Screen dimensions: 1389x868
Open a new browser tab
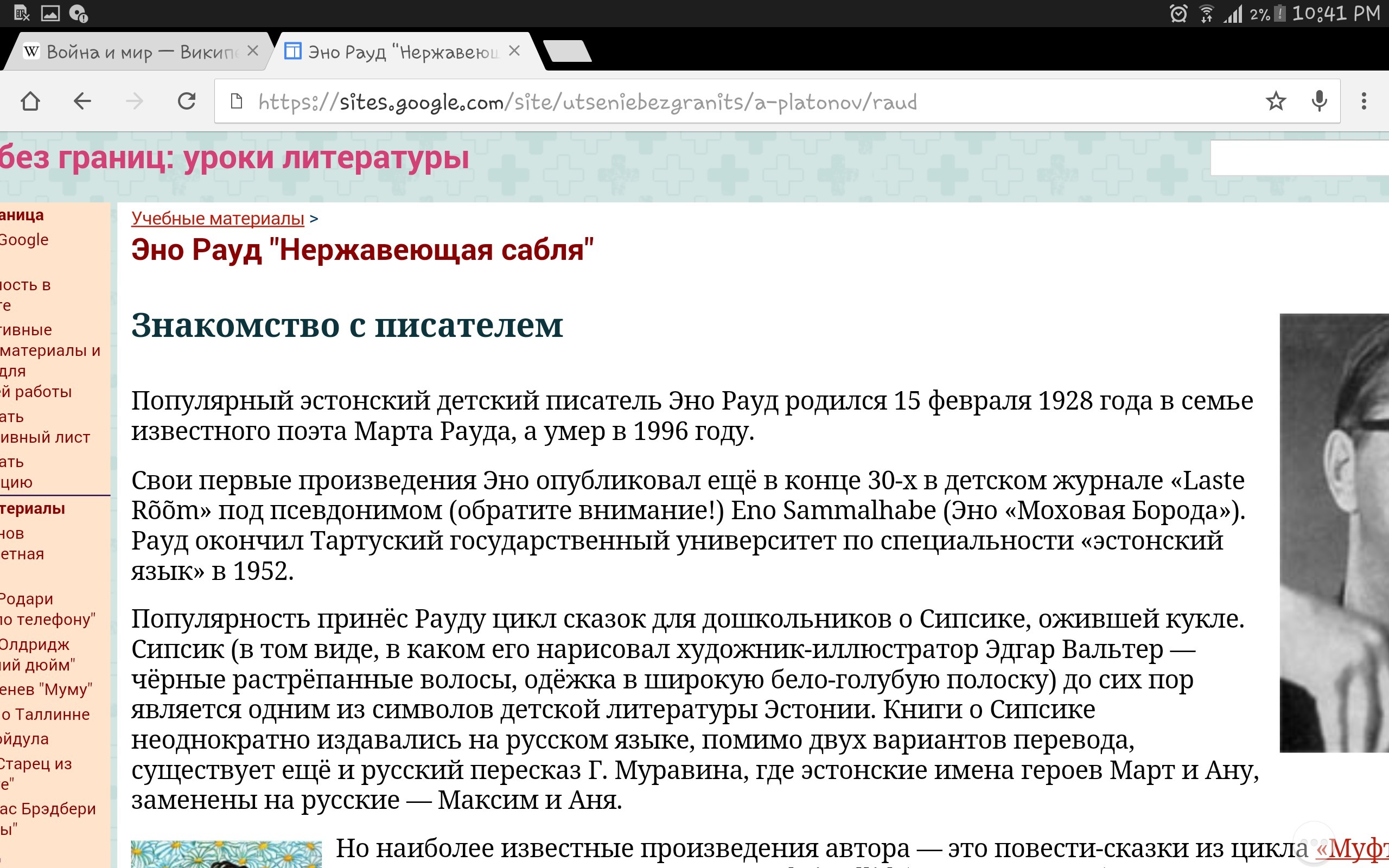pyautogui.click(x=567, y=52)
